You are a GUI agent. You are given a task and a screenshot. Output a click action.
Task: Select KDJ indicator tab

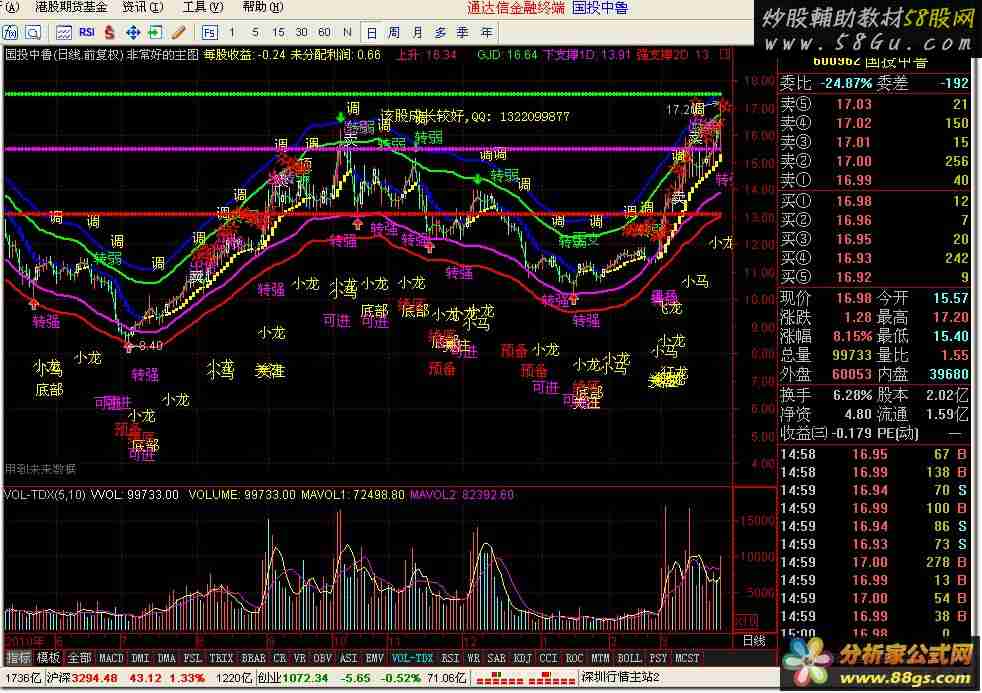click(x=523, y=658)
